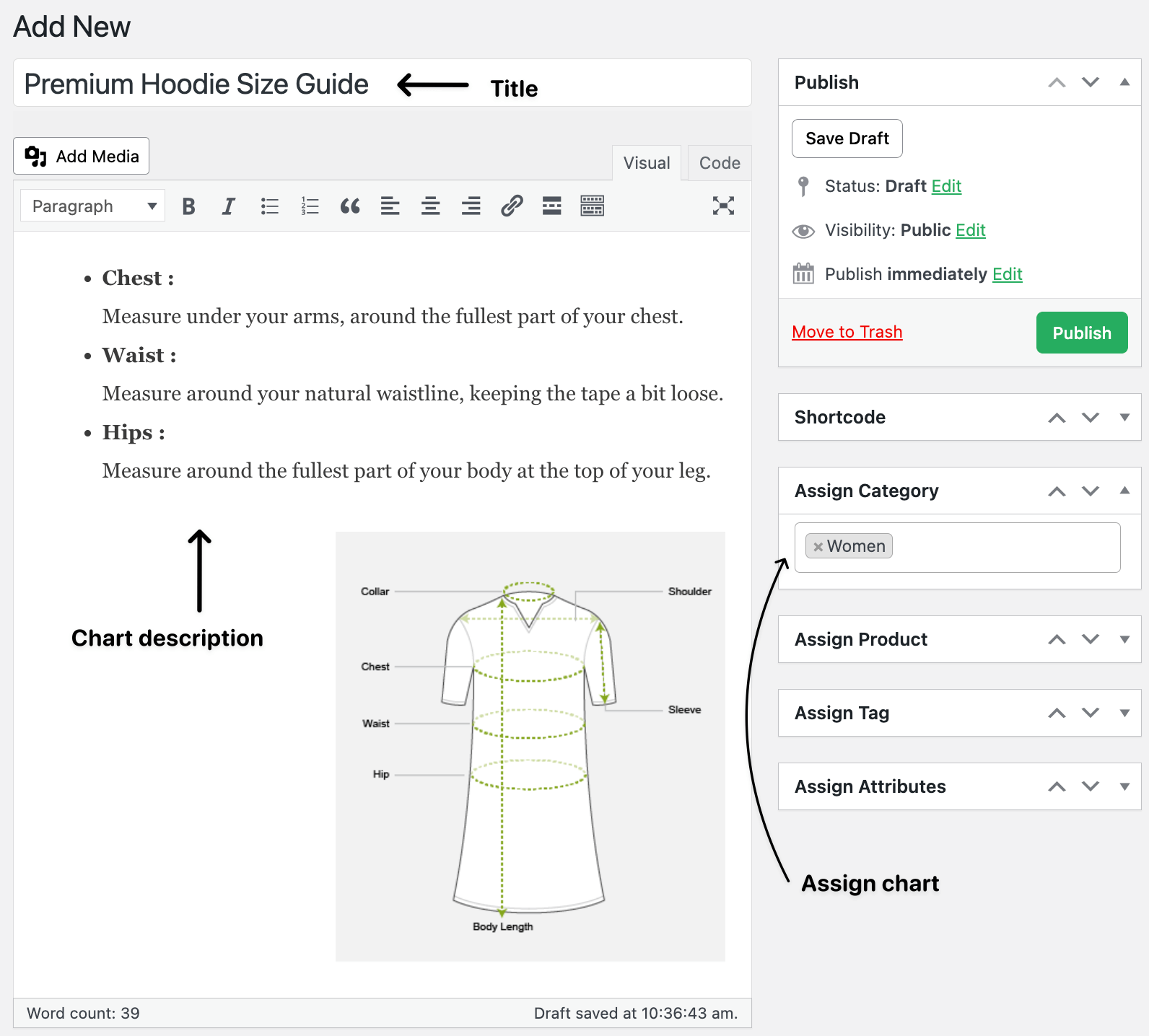
Task: Click the hips measurement instruction sentence
Action: (x=406, y=470)
